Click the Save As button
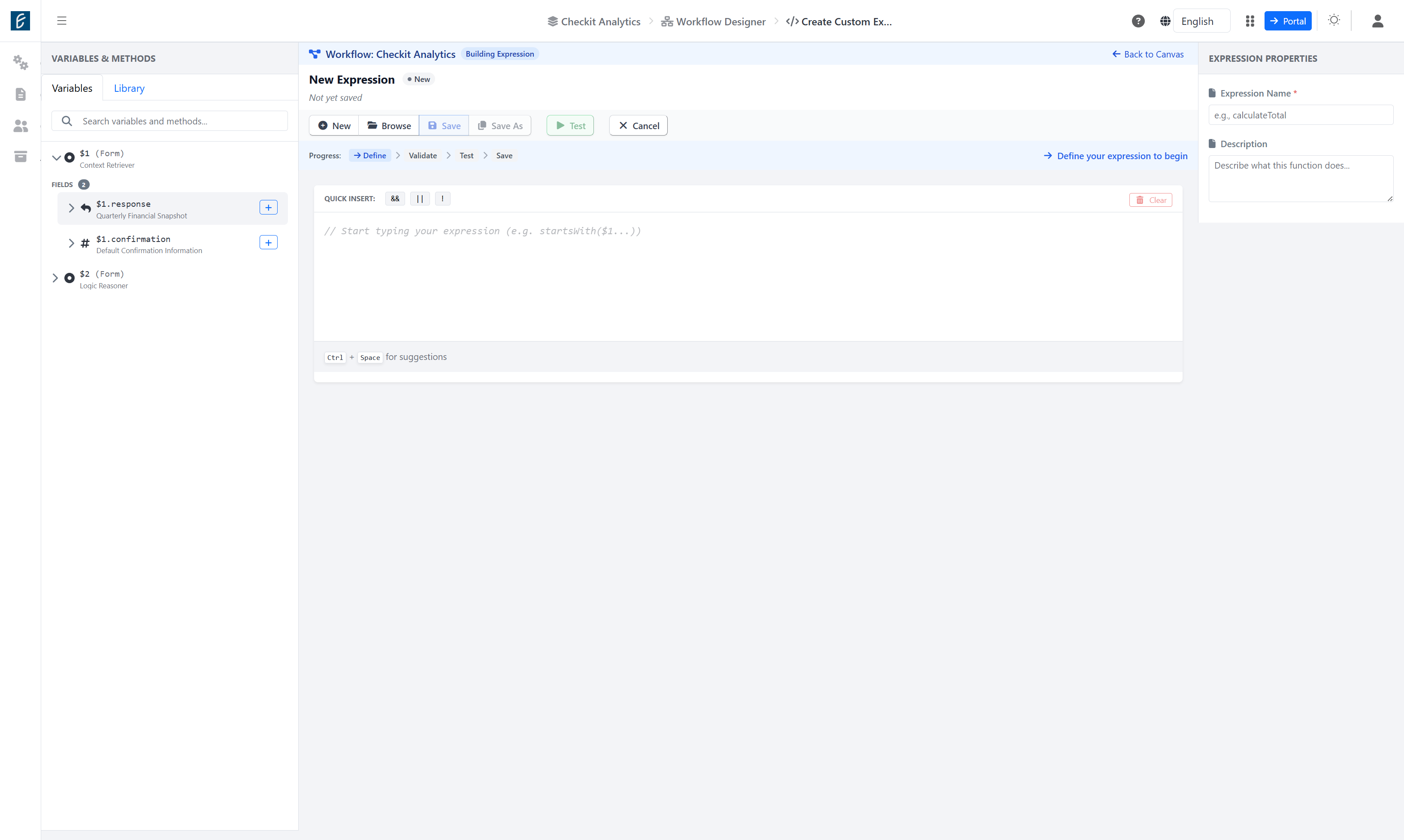 click(500, 126)
